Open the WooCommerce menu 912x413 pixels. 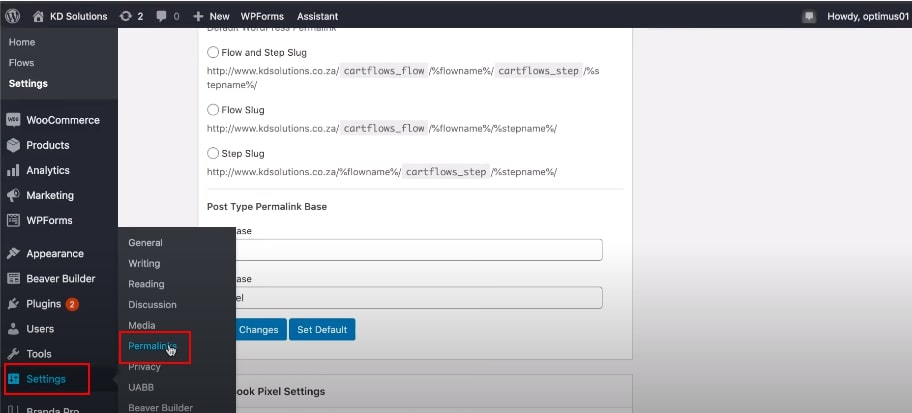[63, 120]
